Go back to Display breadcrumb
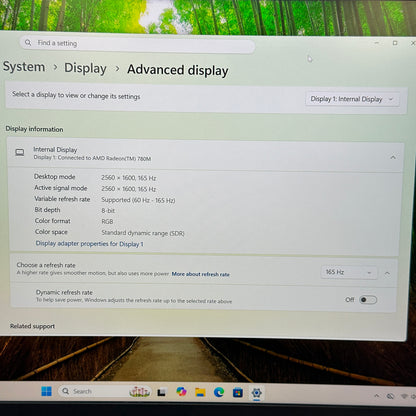The width and height of the screenshot is (416, 416). click(85, 68)
